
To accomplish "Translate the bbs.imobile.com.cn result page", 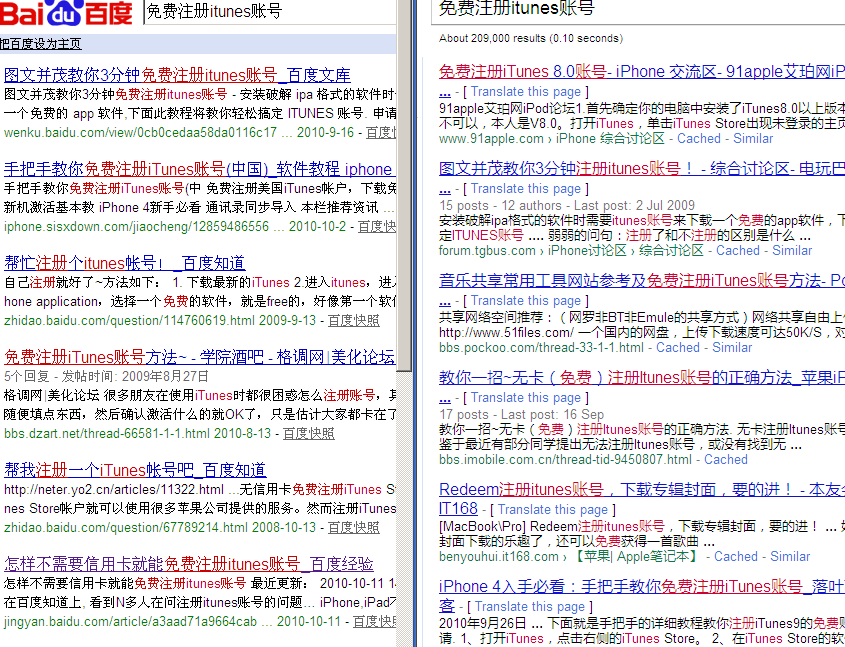I will (526, 398).
